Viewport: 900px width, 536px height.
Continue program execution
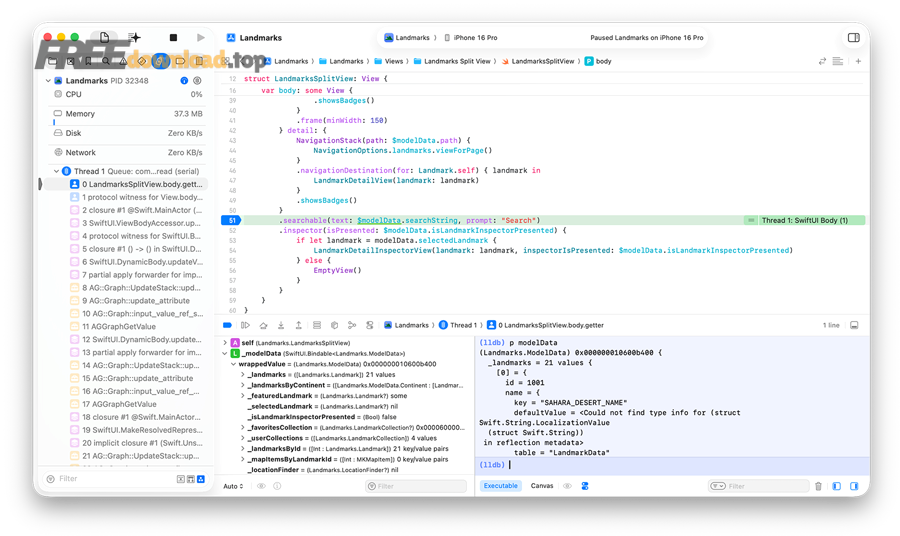click(x=246, y=325)
